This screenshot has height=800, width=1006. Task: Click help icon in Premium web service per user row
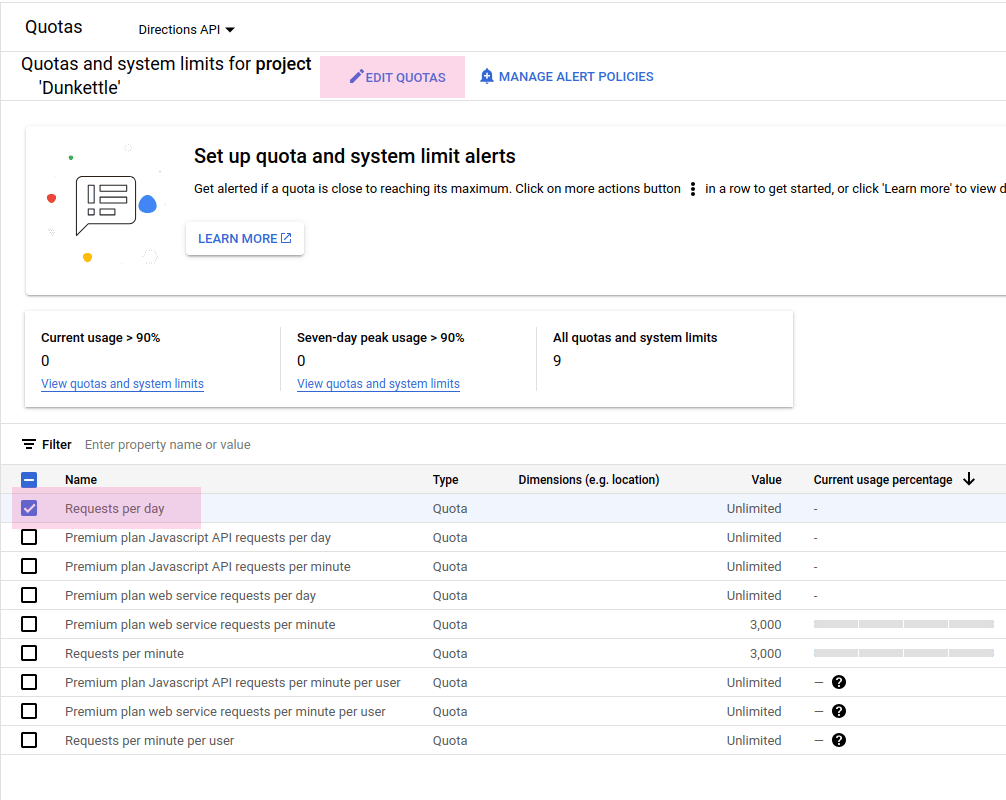[x=839, y=712]
